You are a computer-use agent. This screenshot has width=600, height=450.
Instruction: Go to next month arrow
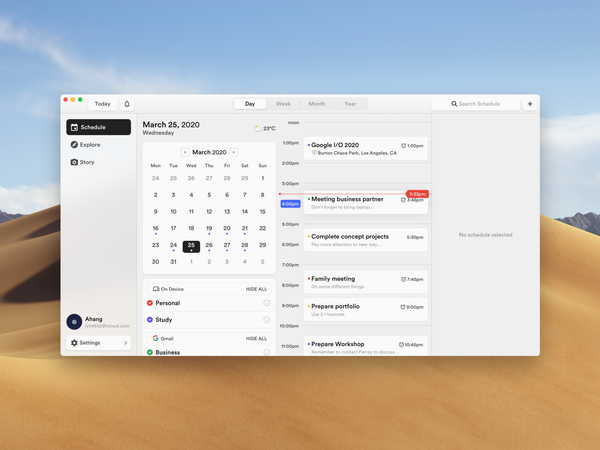coord(234,152)
